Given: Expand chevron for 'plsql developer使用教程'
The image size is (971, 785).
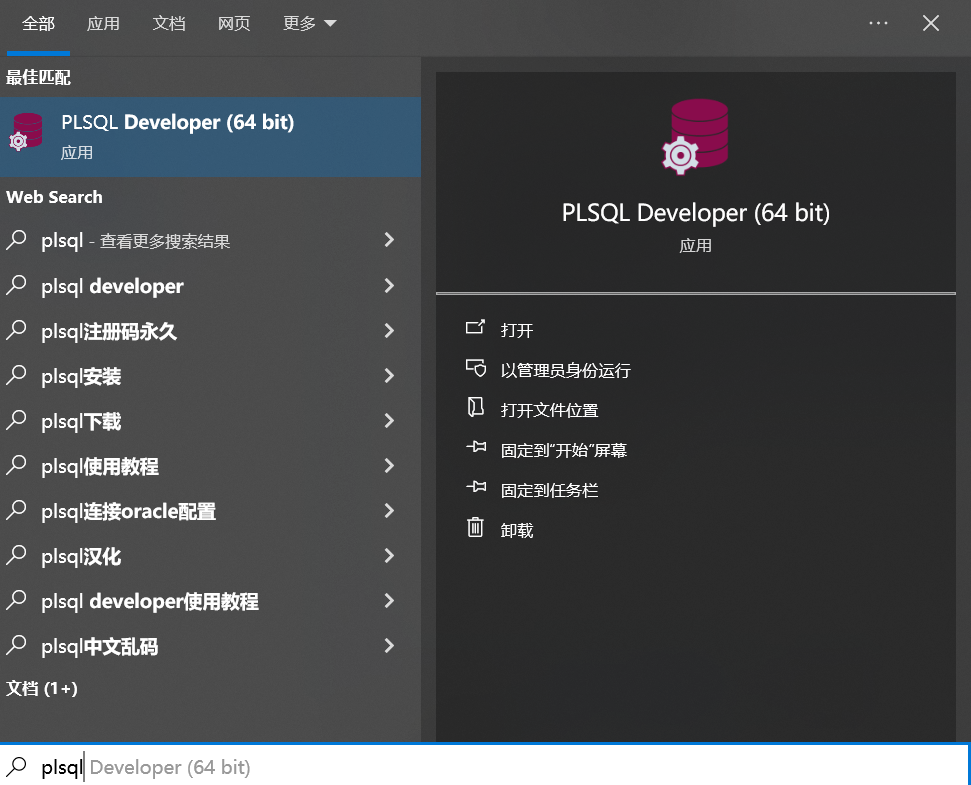Looking at the screenshot, I should (389, 601).
